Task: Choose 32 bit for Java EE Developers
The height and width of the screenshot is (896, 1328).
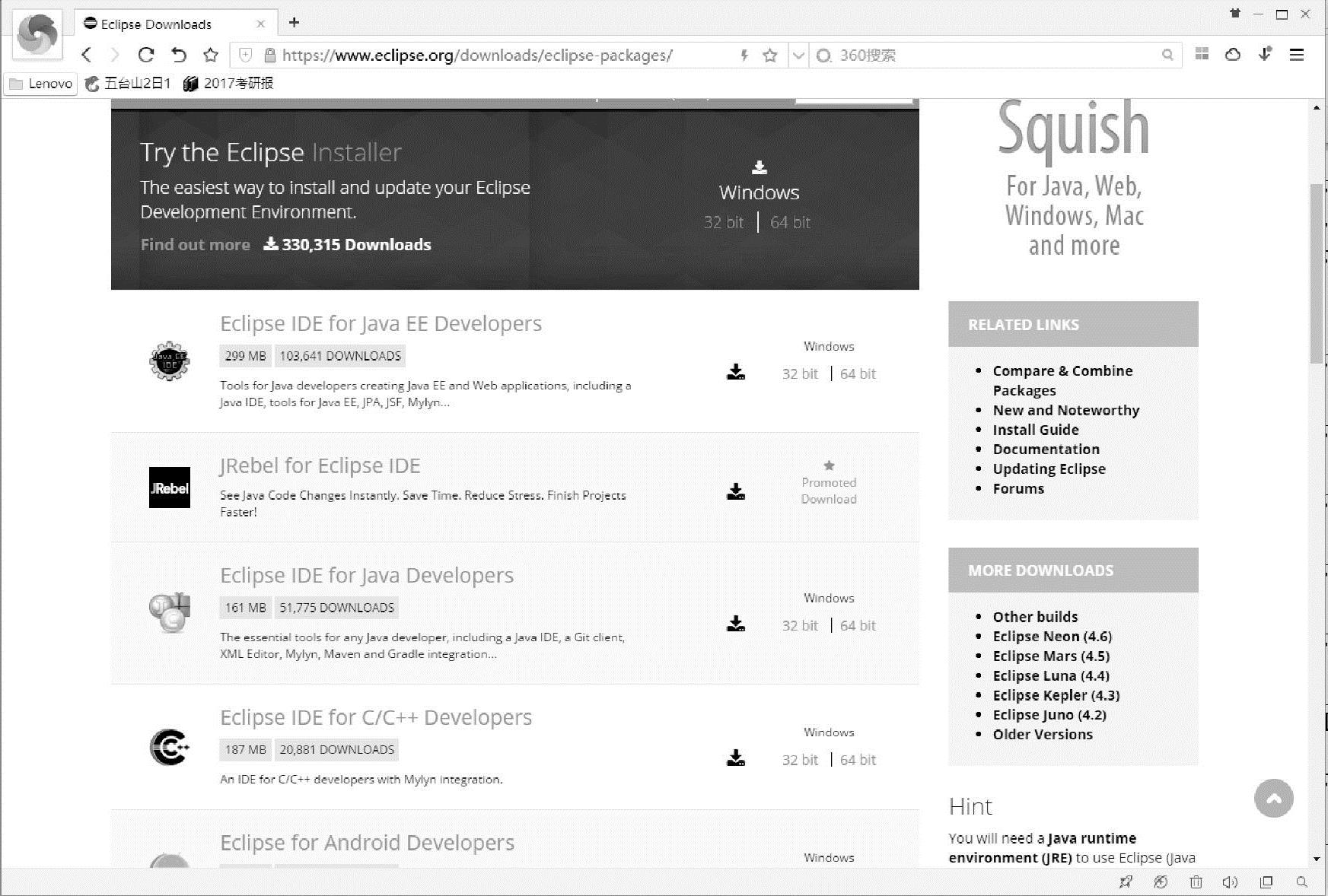Action: [800, 373]
